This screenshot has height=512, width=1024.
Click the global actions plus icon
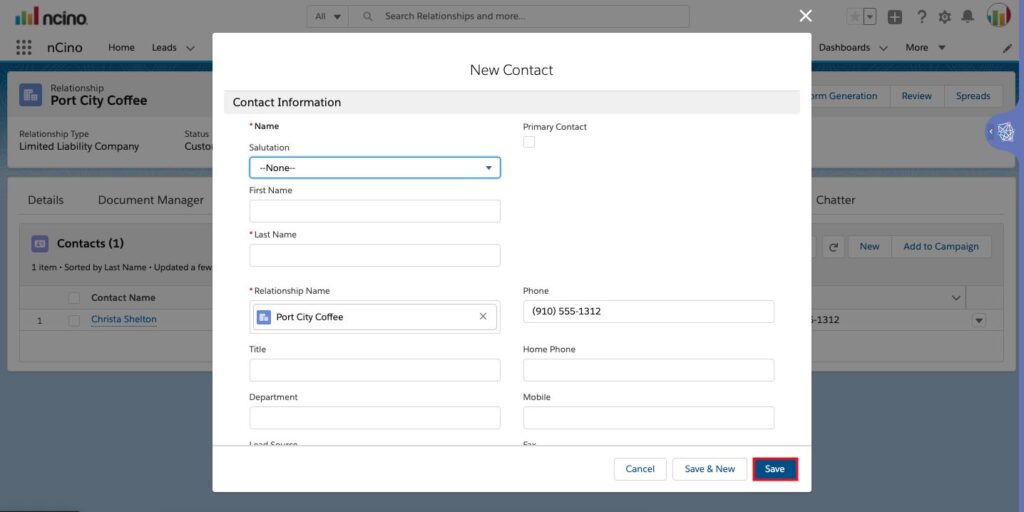[895, 17]
